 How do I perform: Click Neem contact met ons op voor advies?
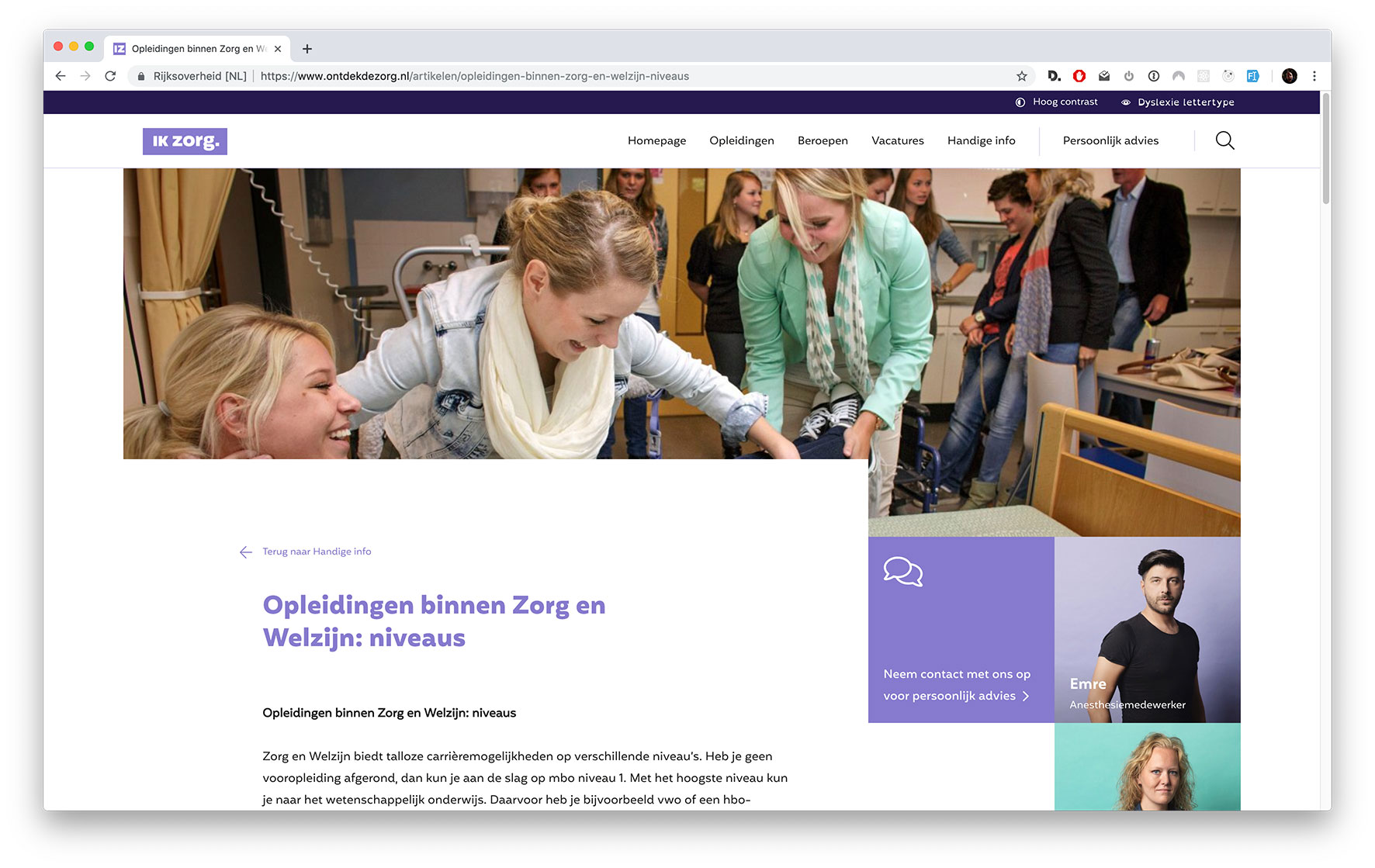point(958,685)
